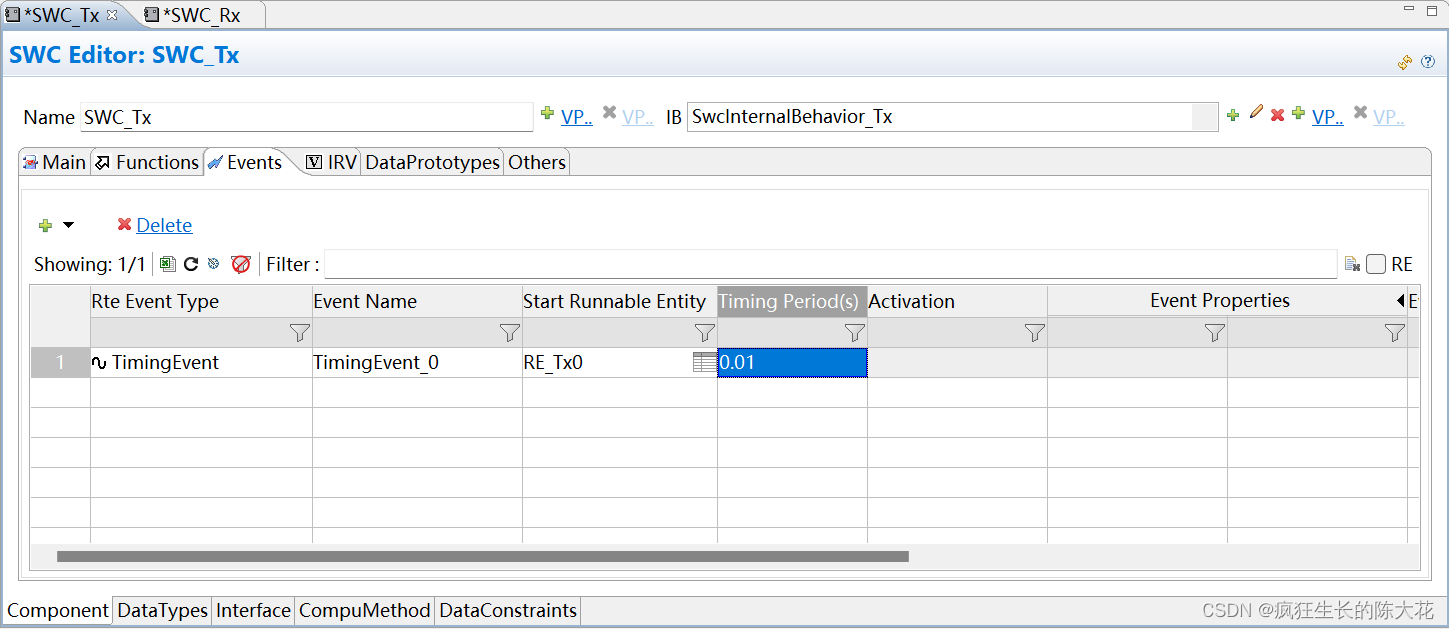Click the Event Name column filter icon

510,332
